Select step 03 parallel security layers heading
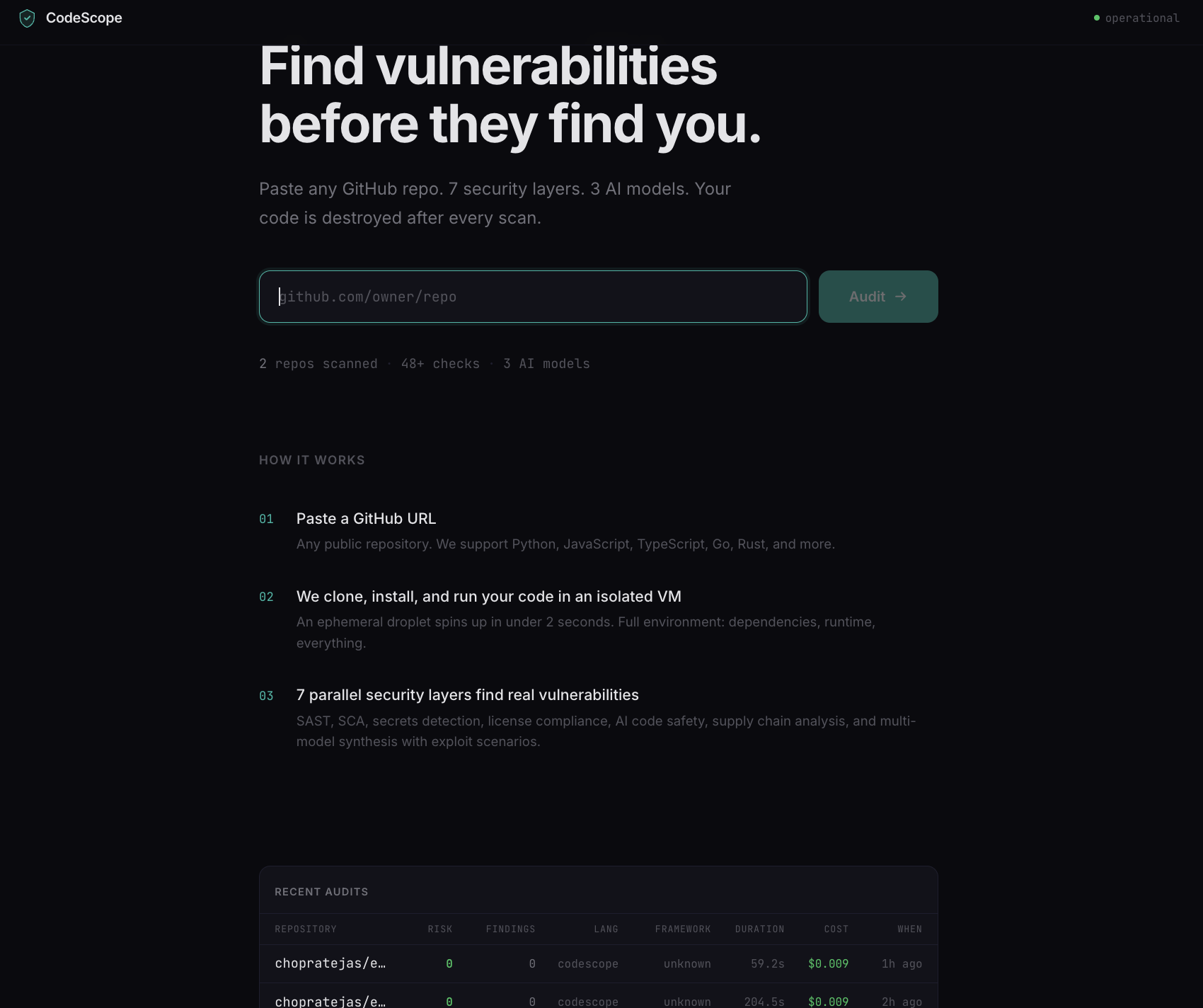 click(x=467, y=695)
